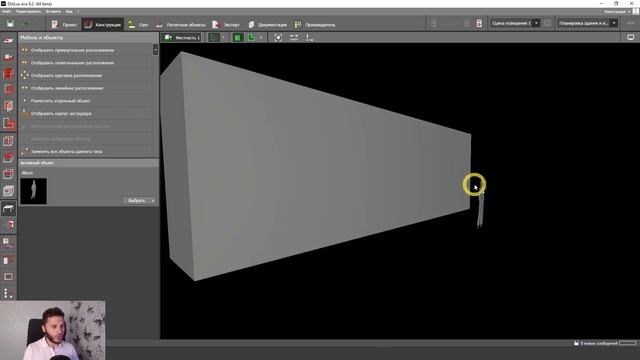Click the status bar progress indicator
Screen dimensions: 640x360
click(628, 343)
